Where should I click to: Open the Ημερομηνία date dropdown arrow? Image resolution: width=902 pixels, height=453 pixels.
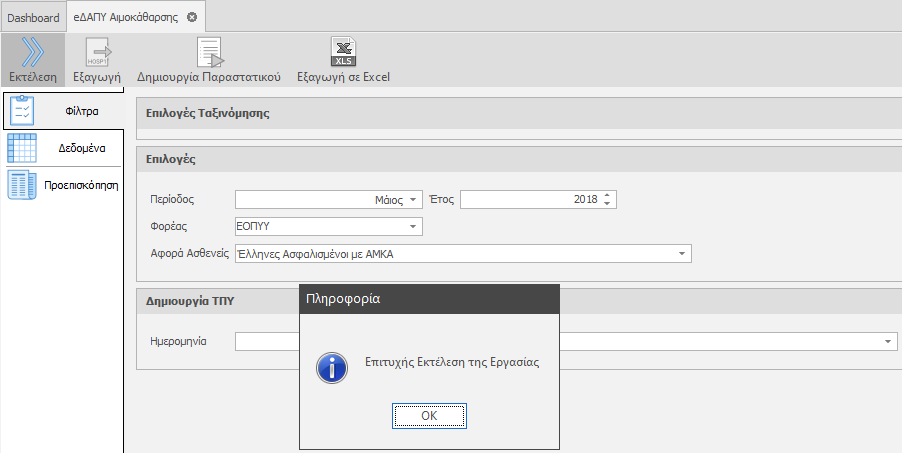pyautogui.click(x=889, y=342)
